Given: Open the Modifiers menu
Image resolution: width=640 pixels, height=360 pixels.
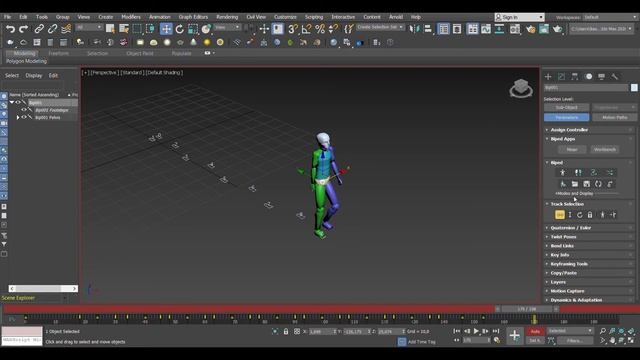Looking at the screenshot, I should point(131,17).
